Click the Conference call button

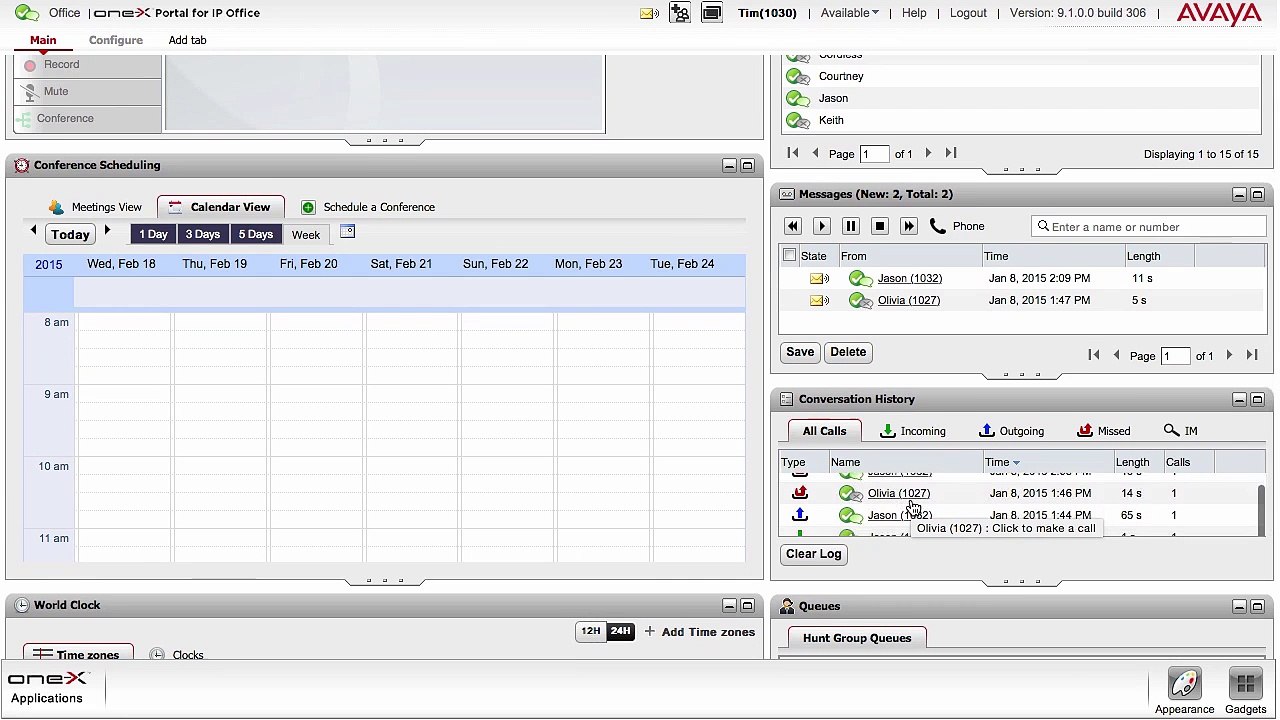pos(88,118)
